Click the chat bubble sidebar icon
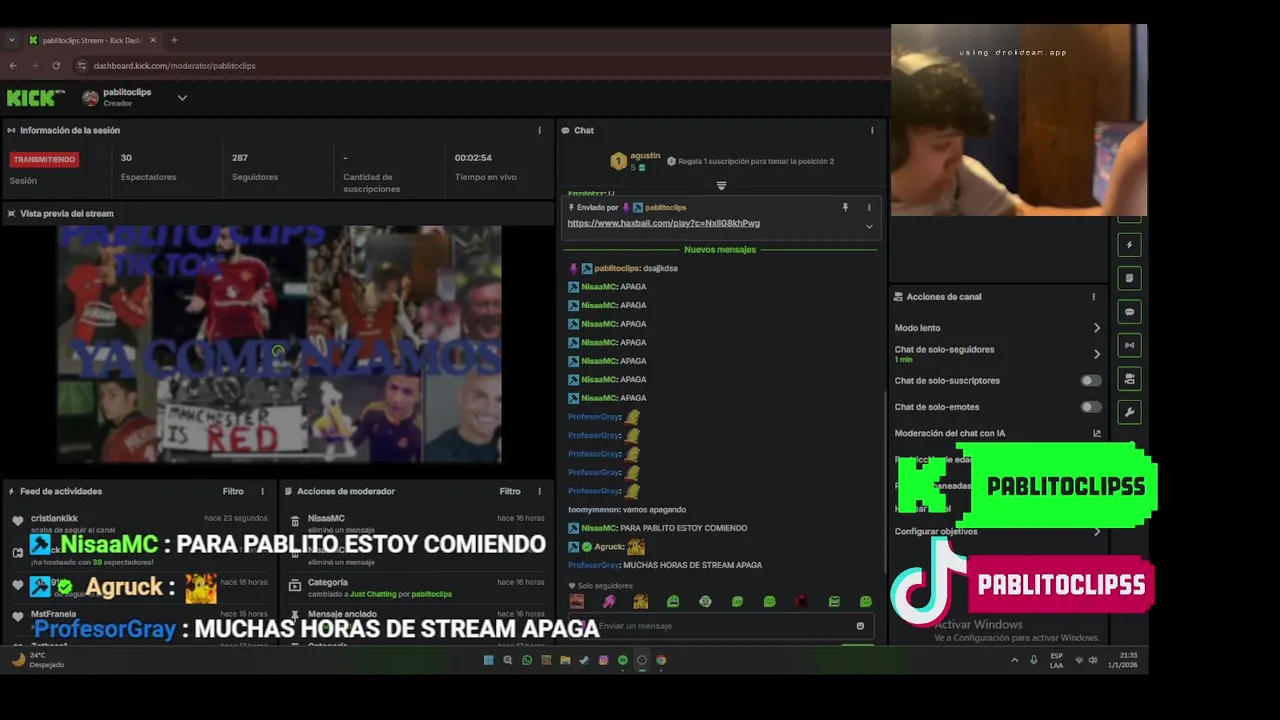This screenshot has height=720, width=1280. point(1130,312)
